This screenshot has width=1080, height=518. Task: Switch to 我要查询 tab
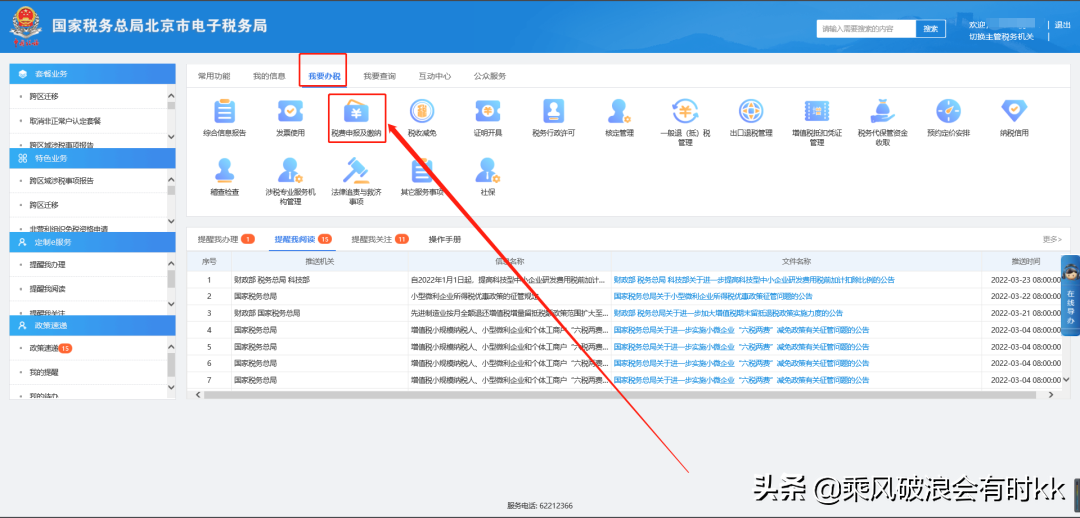[x=379, y=76]
